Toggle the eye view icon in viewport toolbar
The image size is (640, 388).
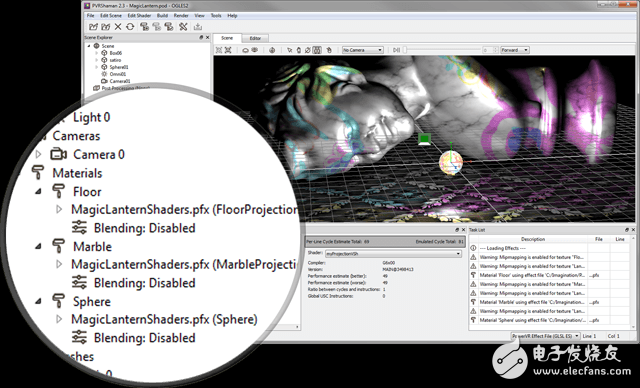coord(255,50)
